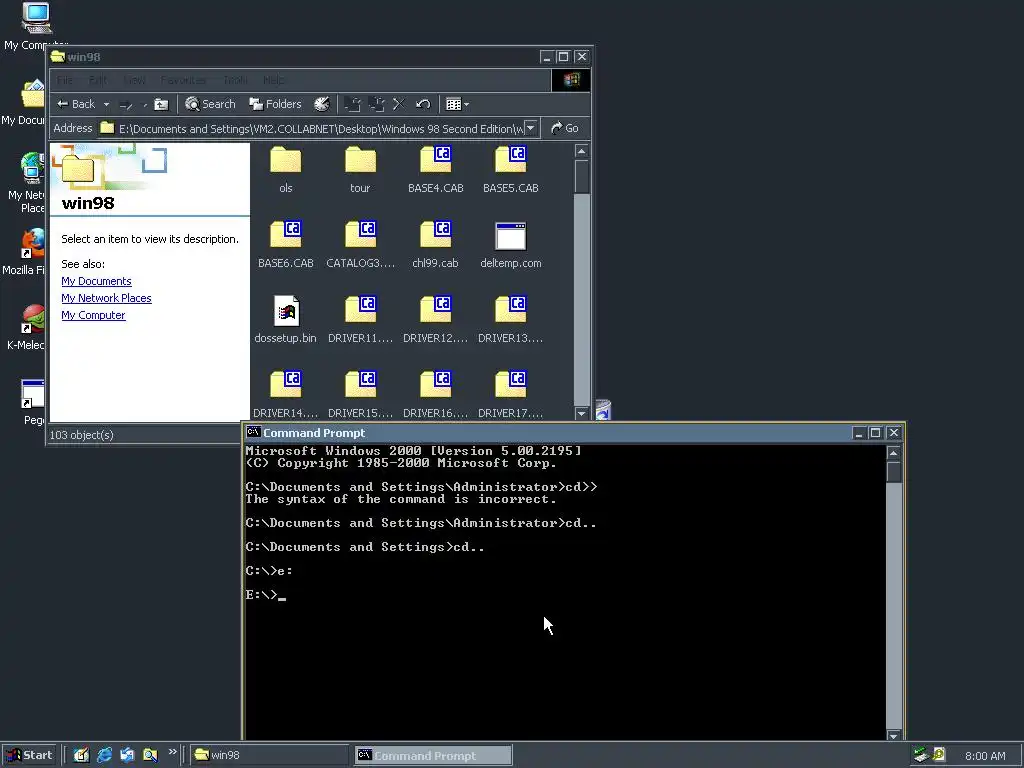Click the Up one level toolbar icon
This screenshot has width=1024, height=768.
pos(161,104)
